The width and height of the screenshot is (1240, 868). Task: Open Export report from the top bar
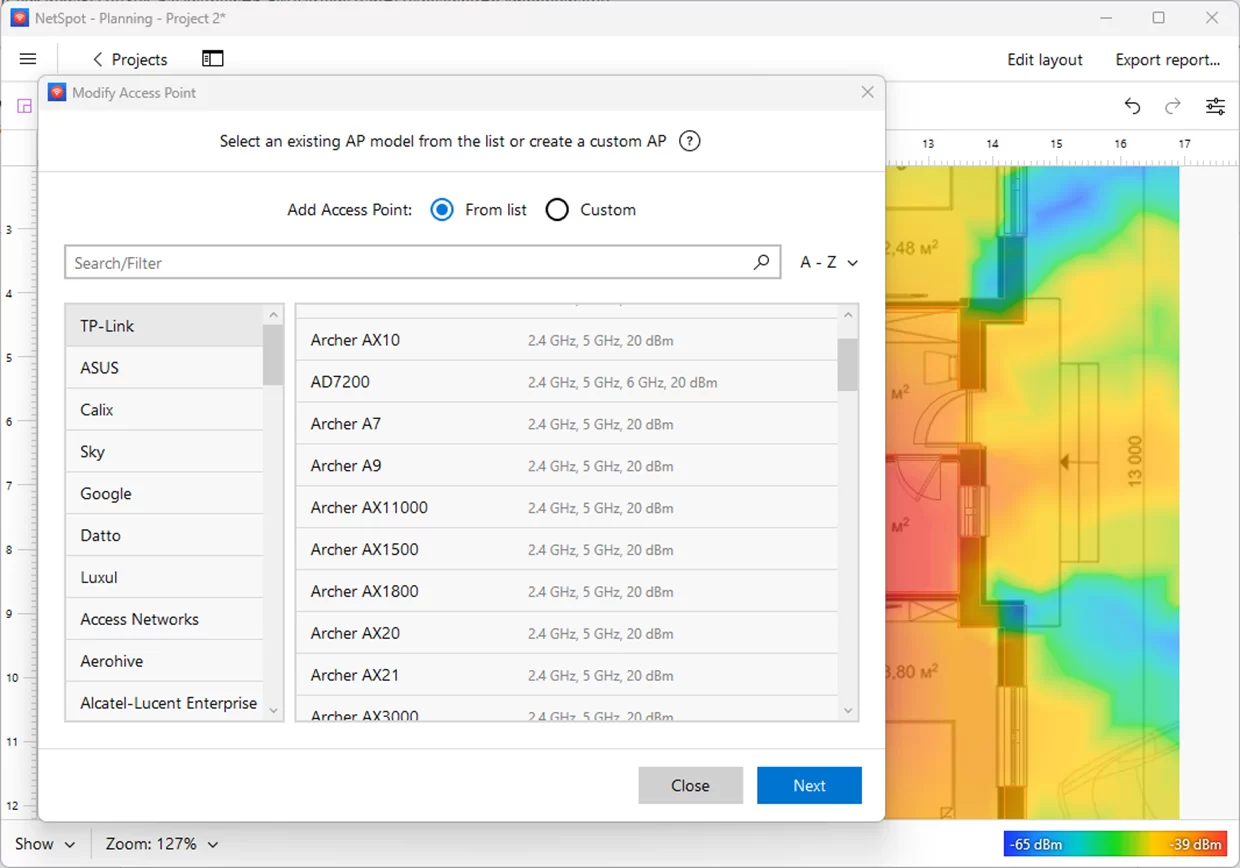1168,59
